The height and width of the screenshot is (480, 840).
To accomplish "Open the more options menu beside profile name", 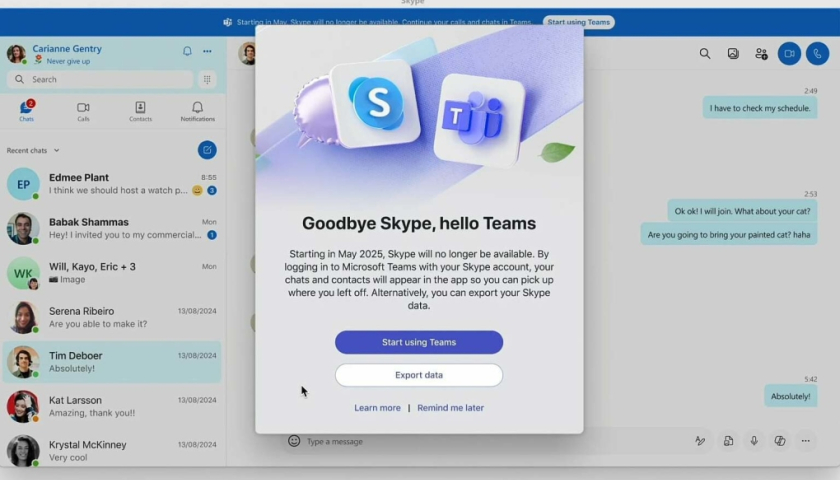I will click(207, 51).
